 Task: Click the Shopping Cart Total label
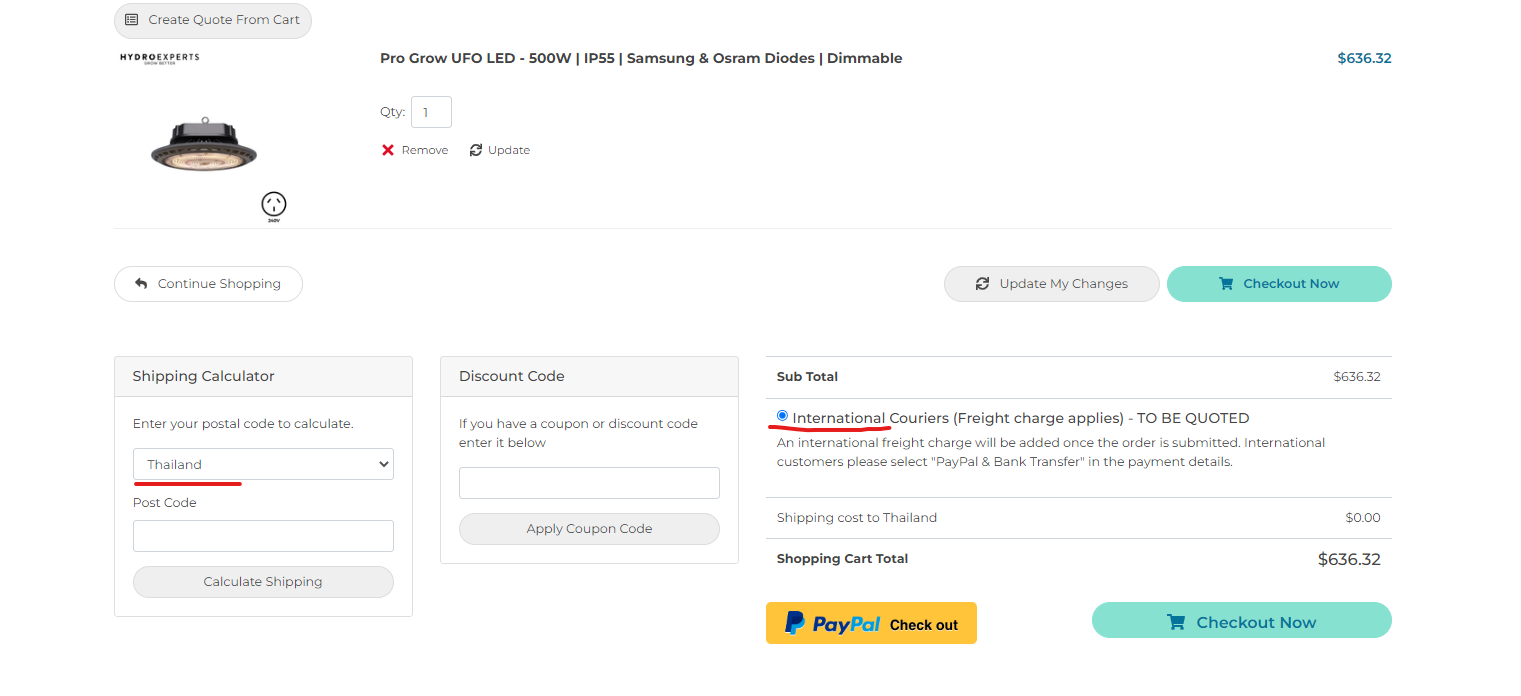842,559
